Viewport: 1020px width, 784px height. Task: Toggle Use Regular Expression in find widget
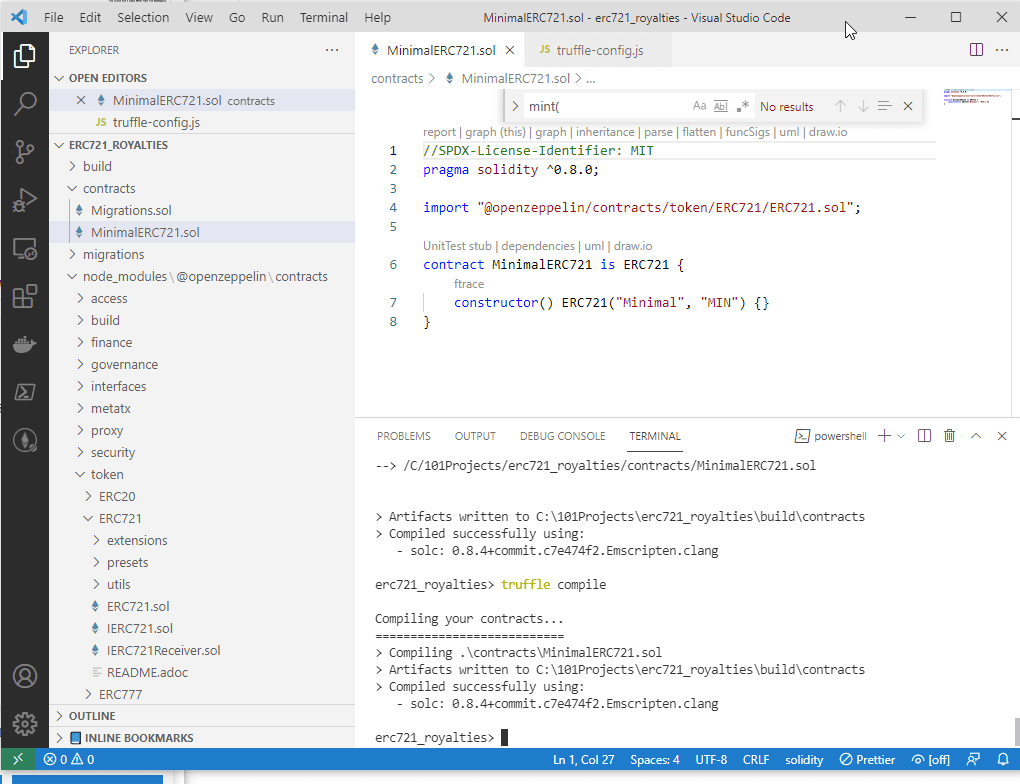[743, 106]
